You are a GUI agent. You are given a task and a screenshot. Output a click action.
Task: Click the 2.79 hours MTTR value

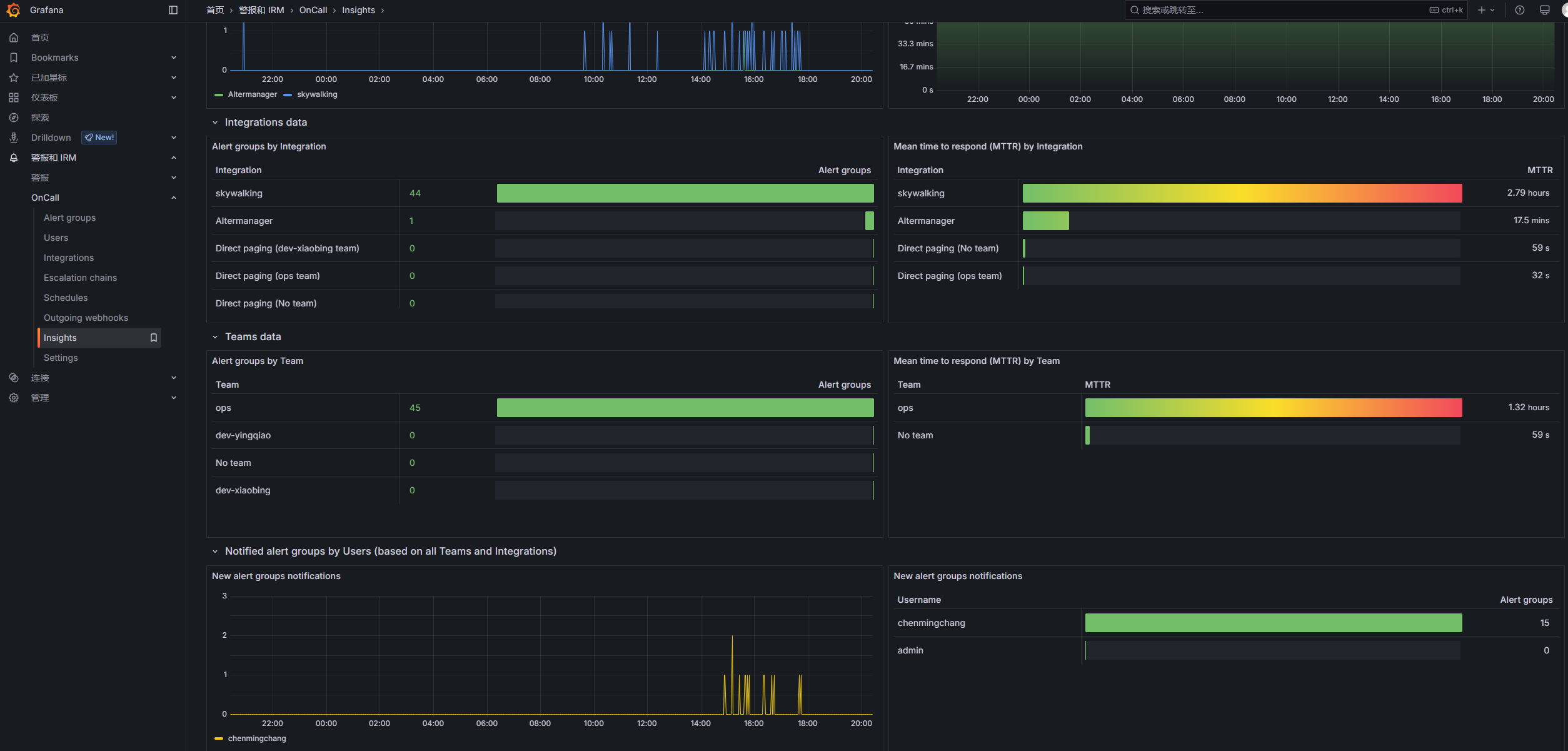pyautogui.click(x=1528, y=193)
